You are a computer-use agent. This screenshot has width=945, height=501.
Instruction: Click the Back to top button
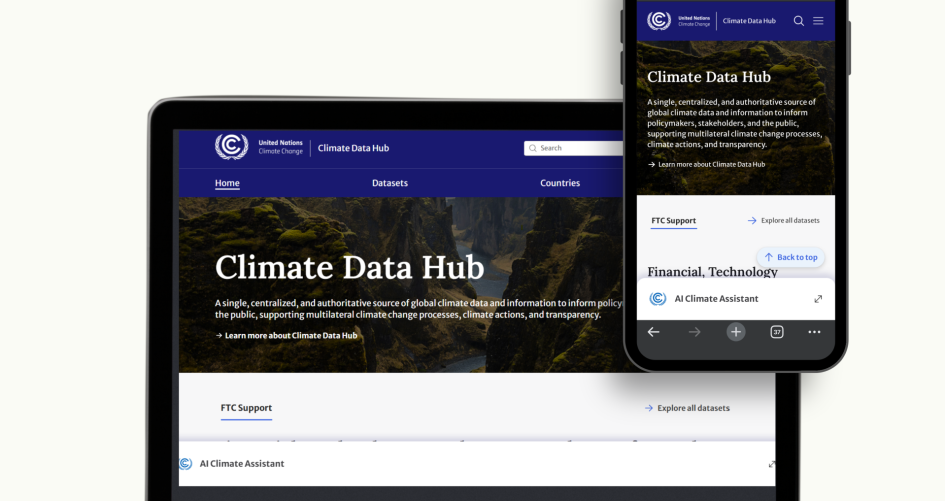pyautogui.click(x=791, y=257)
